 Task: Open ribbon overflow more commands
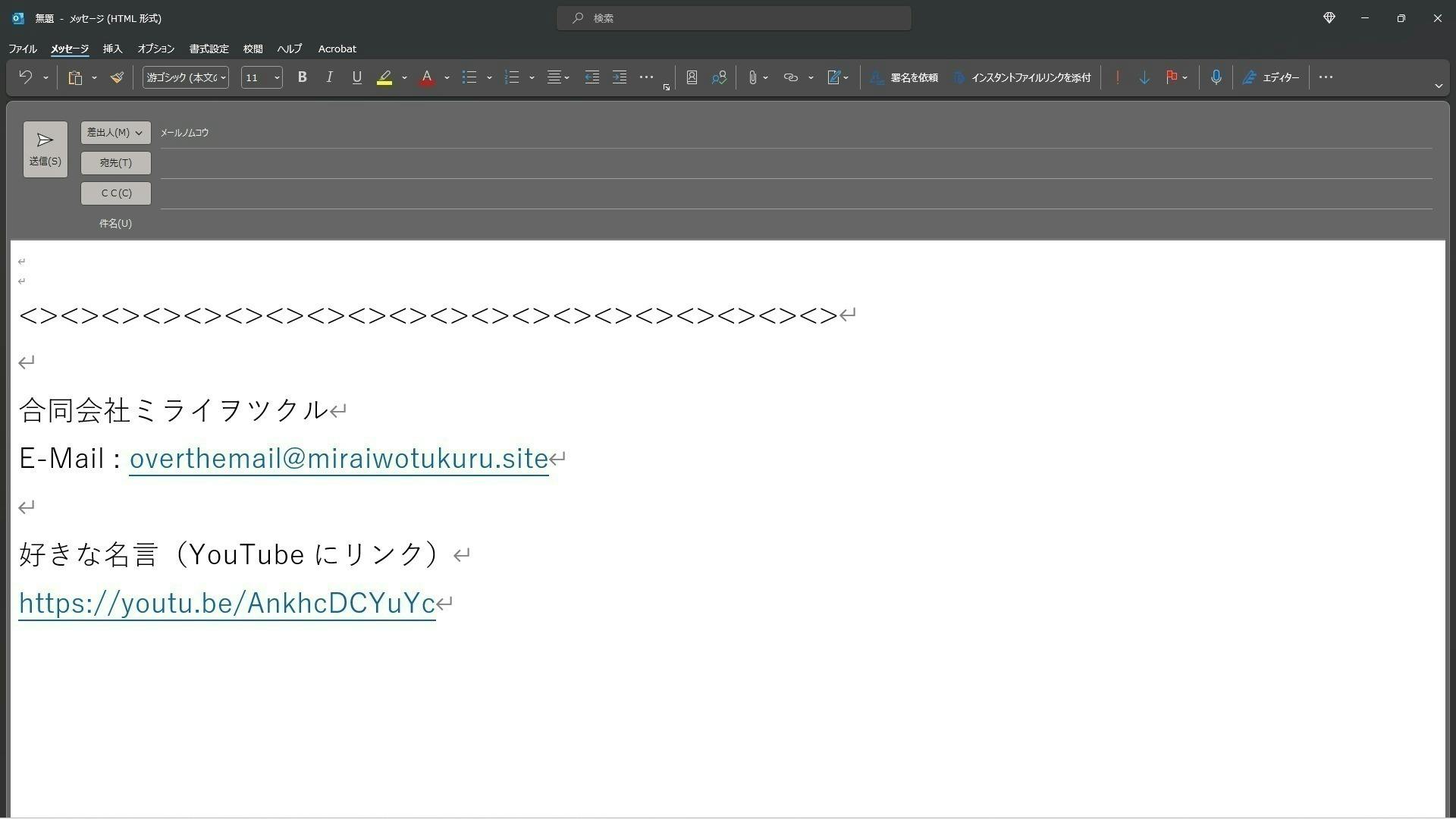1326,77
